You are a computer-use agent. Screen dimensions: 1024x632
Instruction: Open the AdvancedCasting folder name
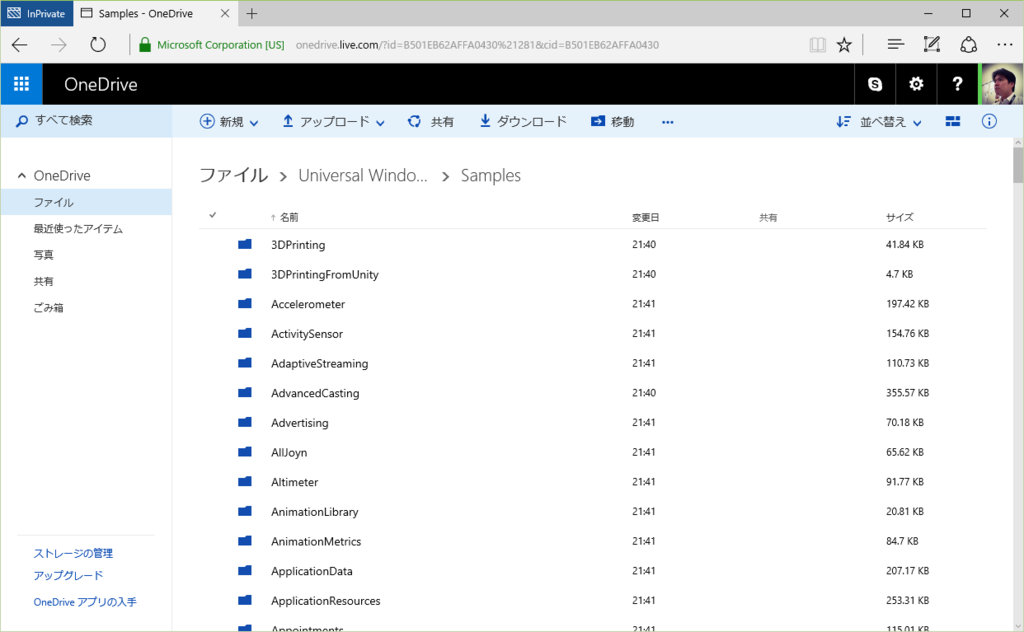pyautogui.click(x=315, y=393)
